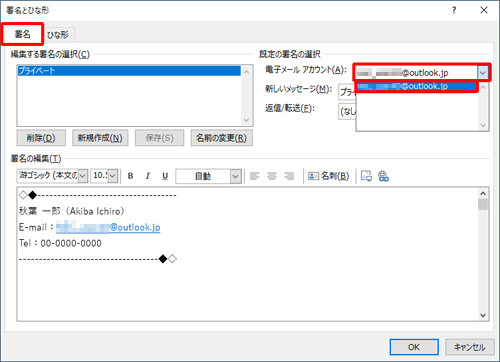Click OK to confirm signature settings
This screenshot has width=500, height=362.
point(414,347)
